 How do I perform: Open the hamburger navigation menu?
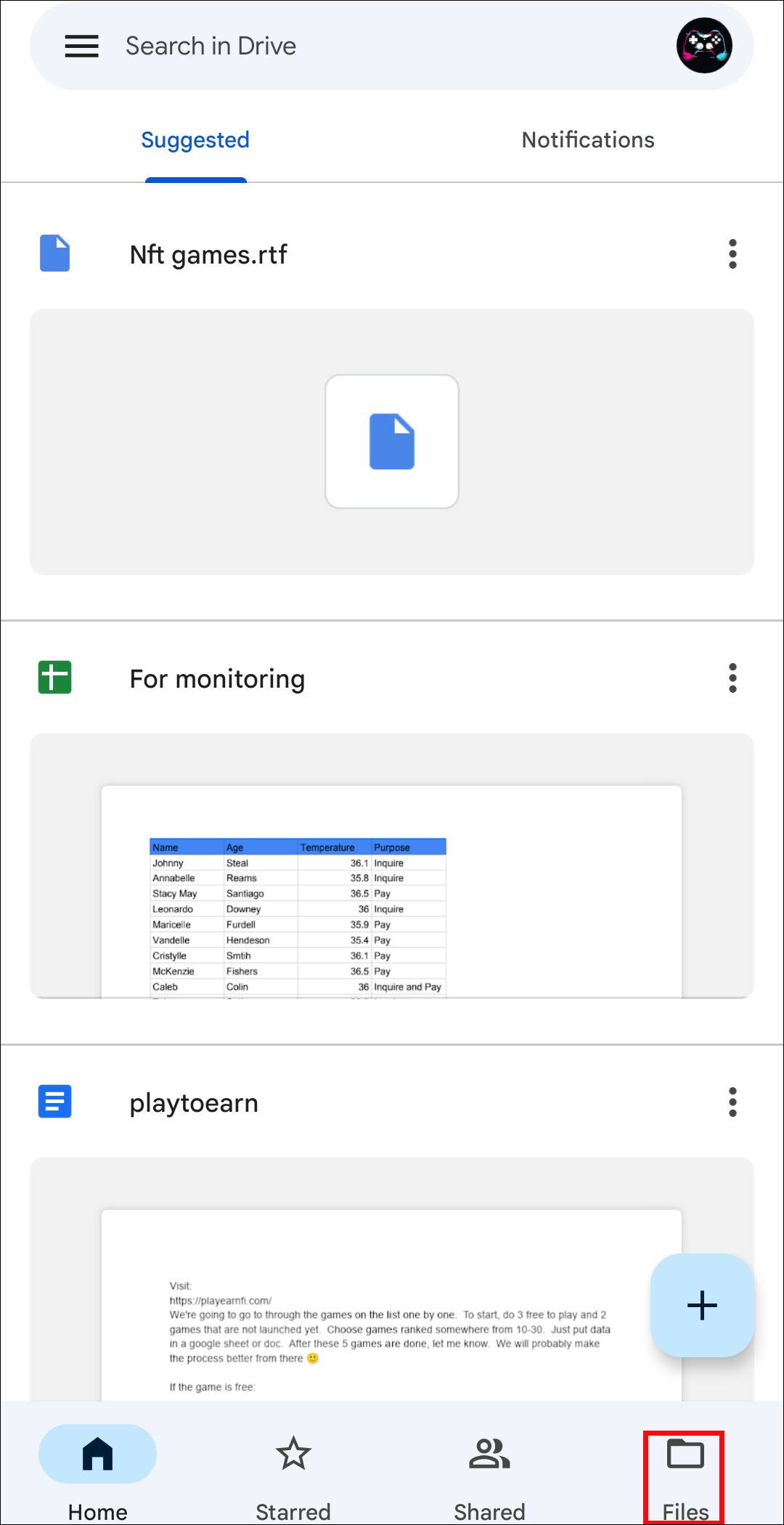(81, 46)
